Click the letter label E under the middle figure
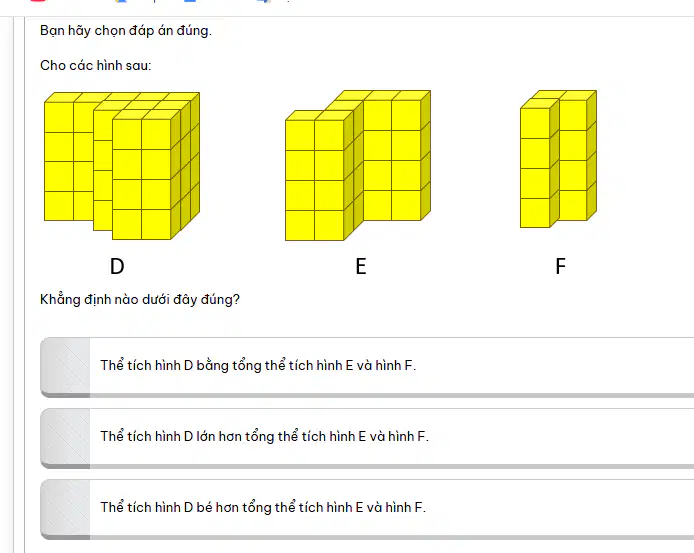The width and height of the screenshot is (694, 553). click(x=361, y=266)
